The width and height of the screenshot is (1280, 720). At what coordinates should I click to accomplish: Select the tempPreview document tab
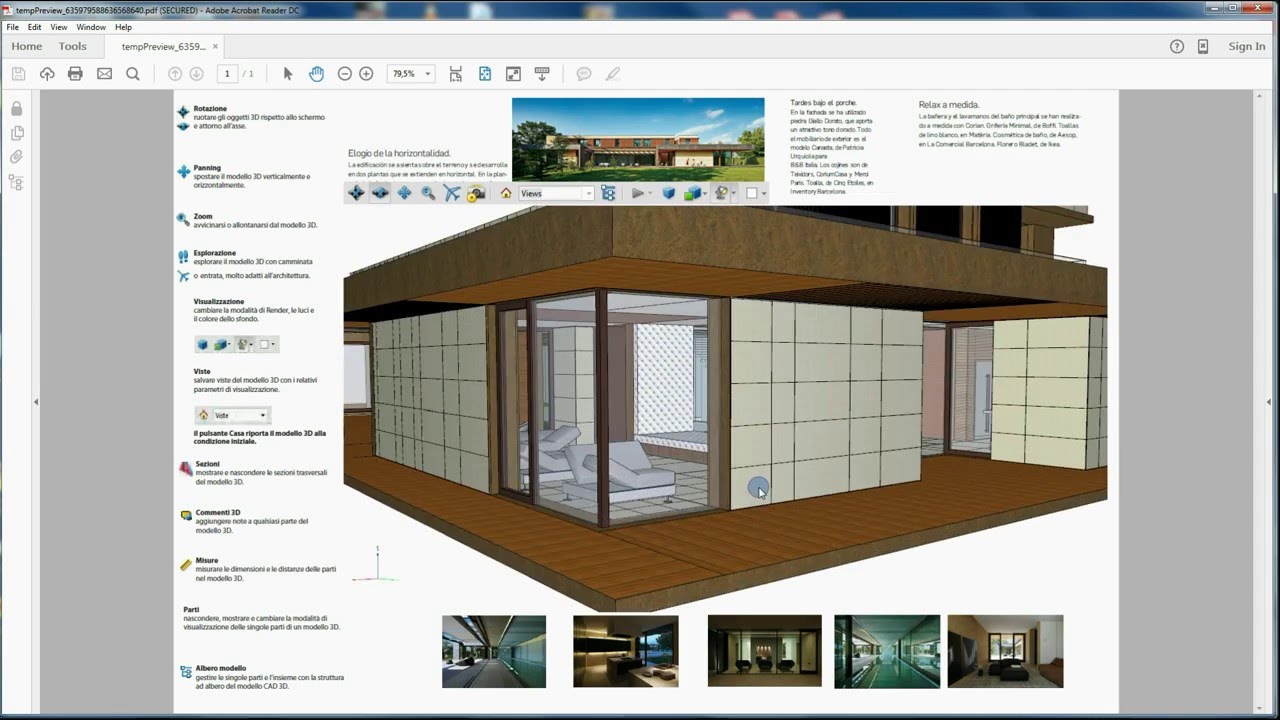coord(163,46)
